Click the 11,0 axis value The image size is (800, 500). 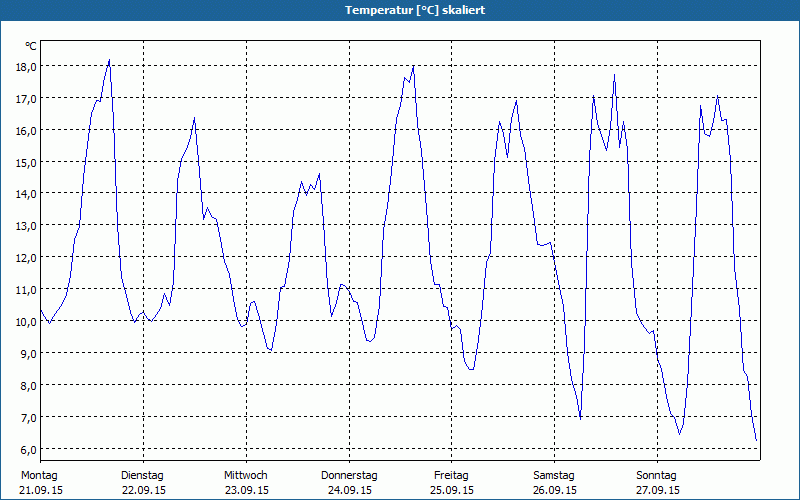[26, 290]
